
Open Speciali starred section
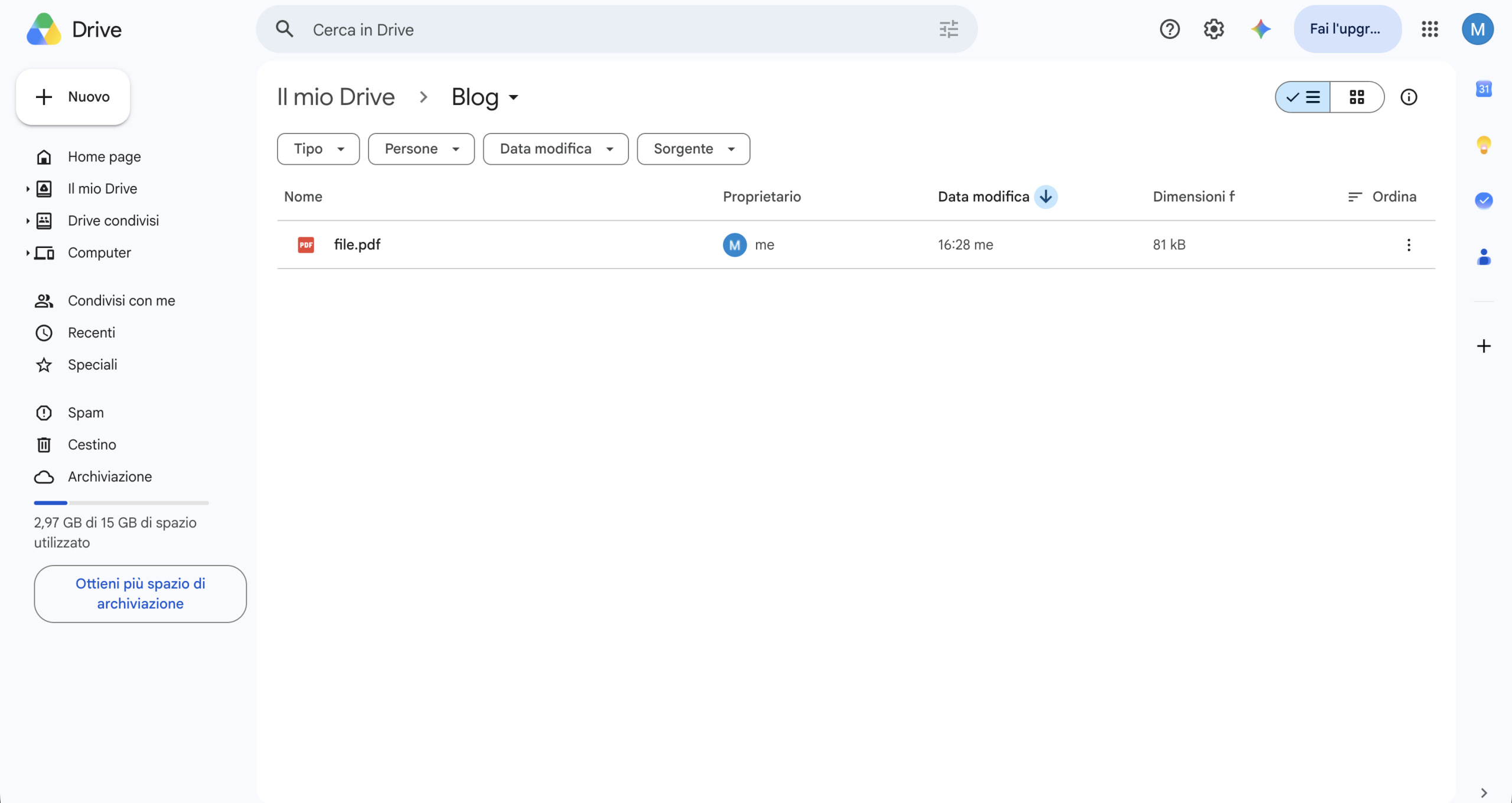tap(92, 365)
